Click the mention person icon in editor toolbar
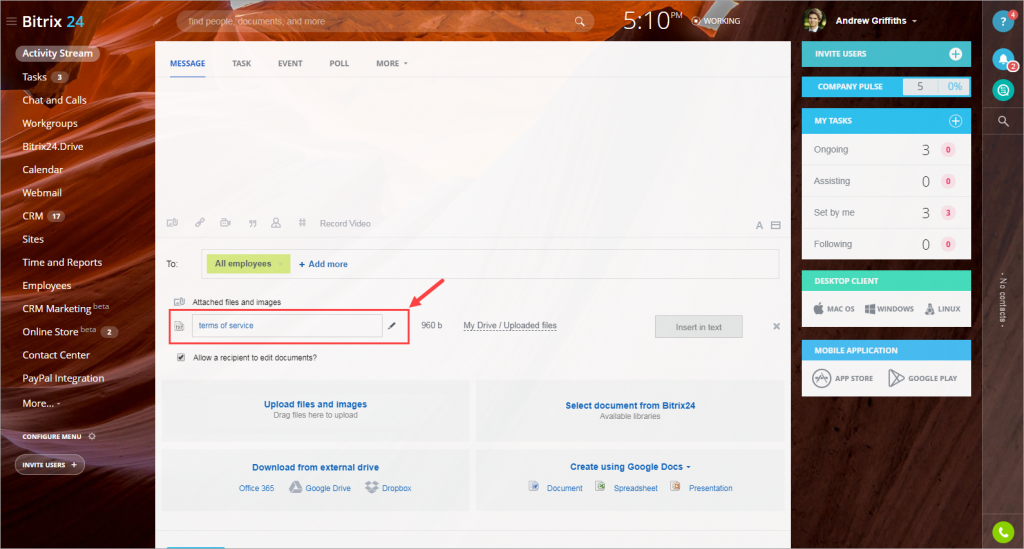Image resolution: width=1024 pixels, height=549 pixels. 276,223
